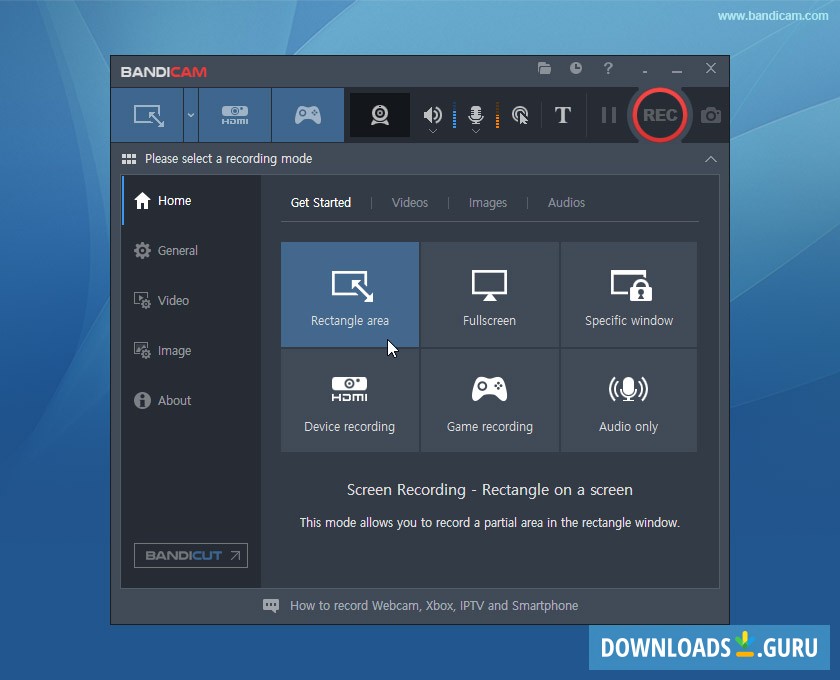Expand the recording mode dropdown arrow

pos(190,115)
